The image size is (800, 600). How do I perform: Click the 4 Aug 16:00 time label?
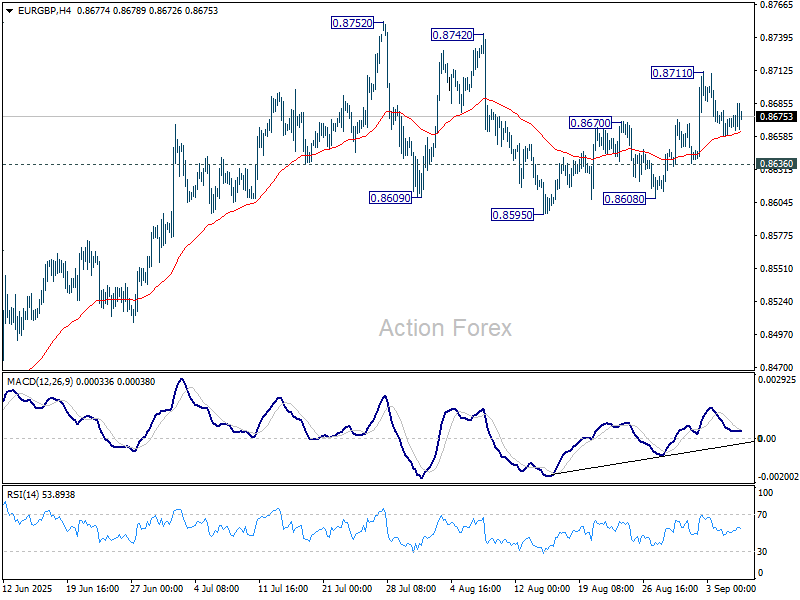click(x=476, y=588)
